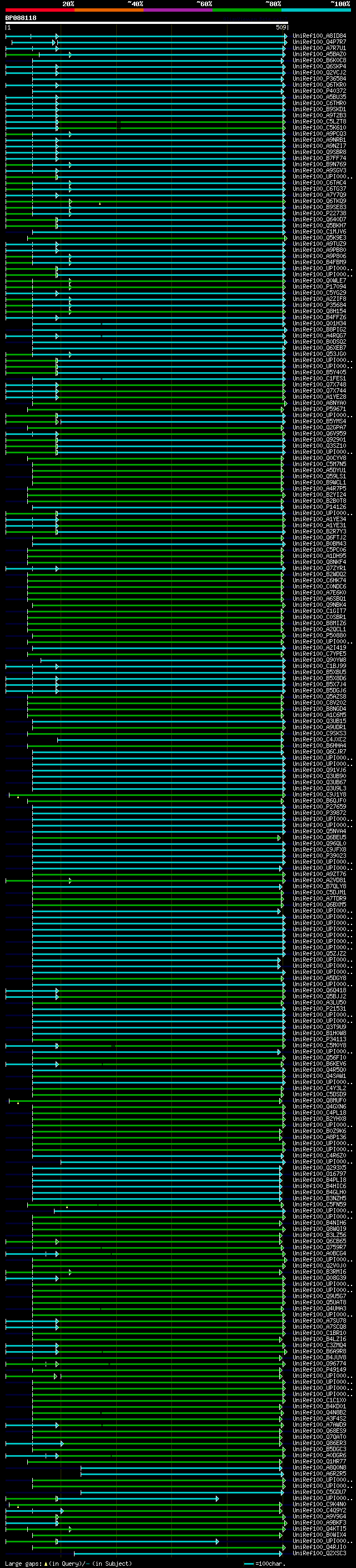356x1568 pixels.
Task: Click the yellow gap marker on the Q6TKQ9 row
Action: coord(100,204)
